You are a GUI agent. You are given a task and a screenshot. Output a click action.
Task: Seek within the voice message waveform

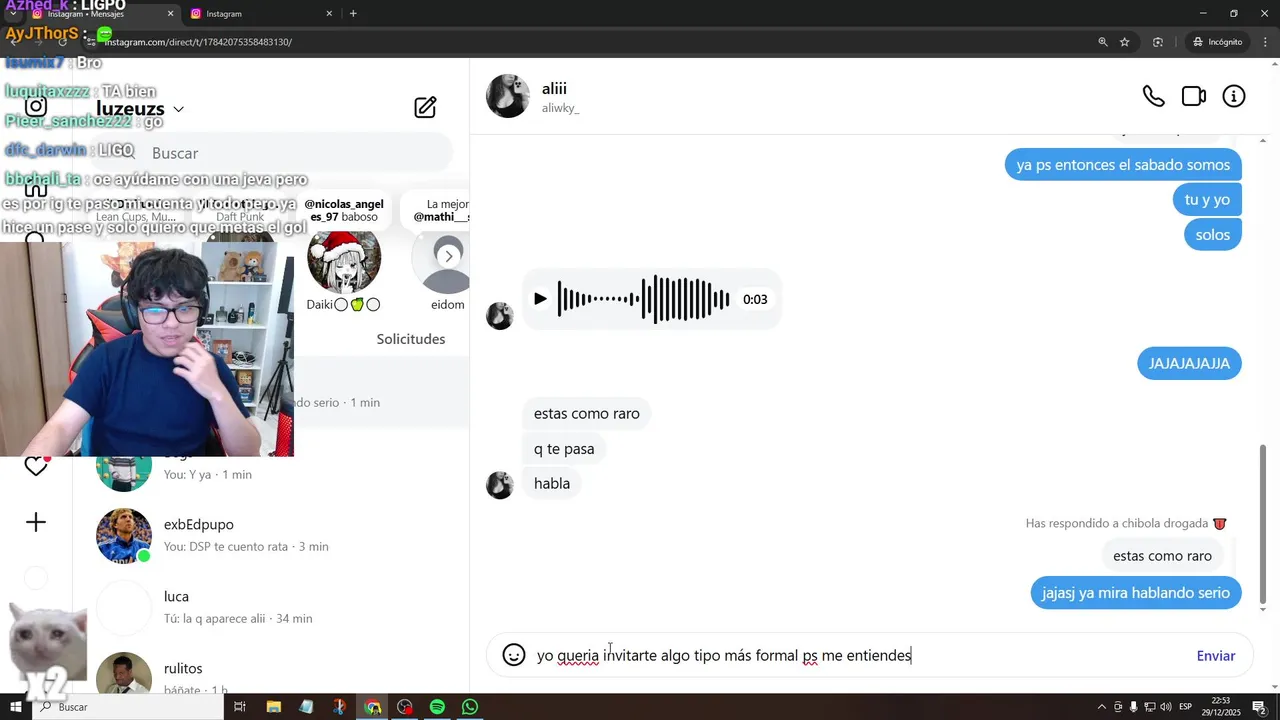tap(643, 299)
